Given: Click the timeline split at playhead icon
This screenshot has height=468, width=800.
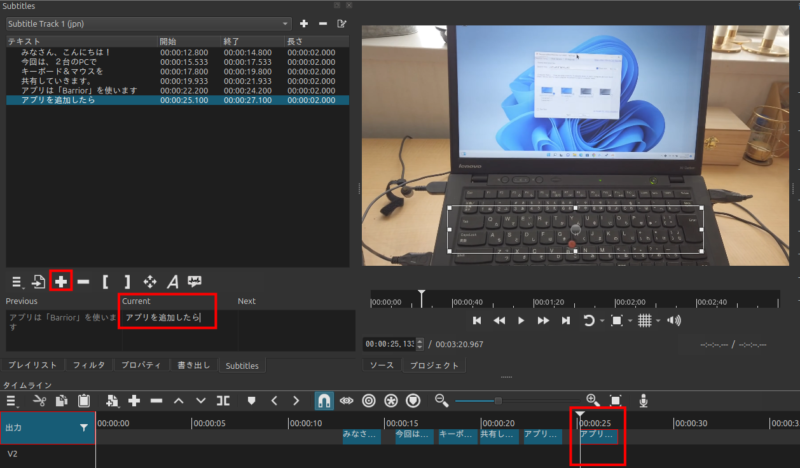Looking at the screenshot, I should tap(224, 401).
